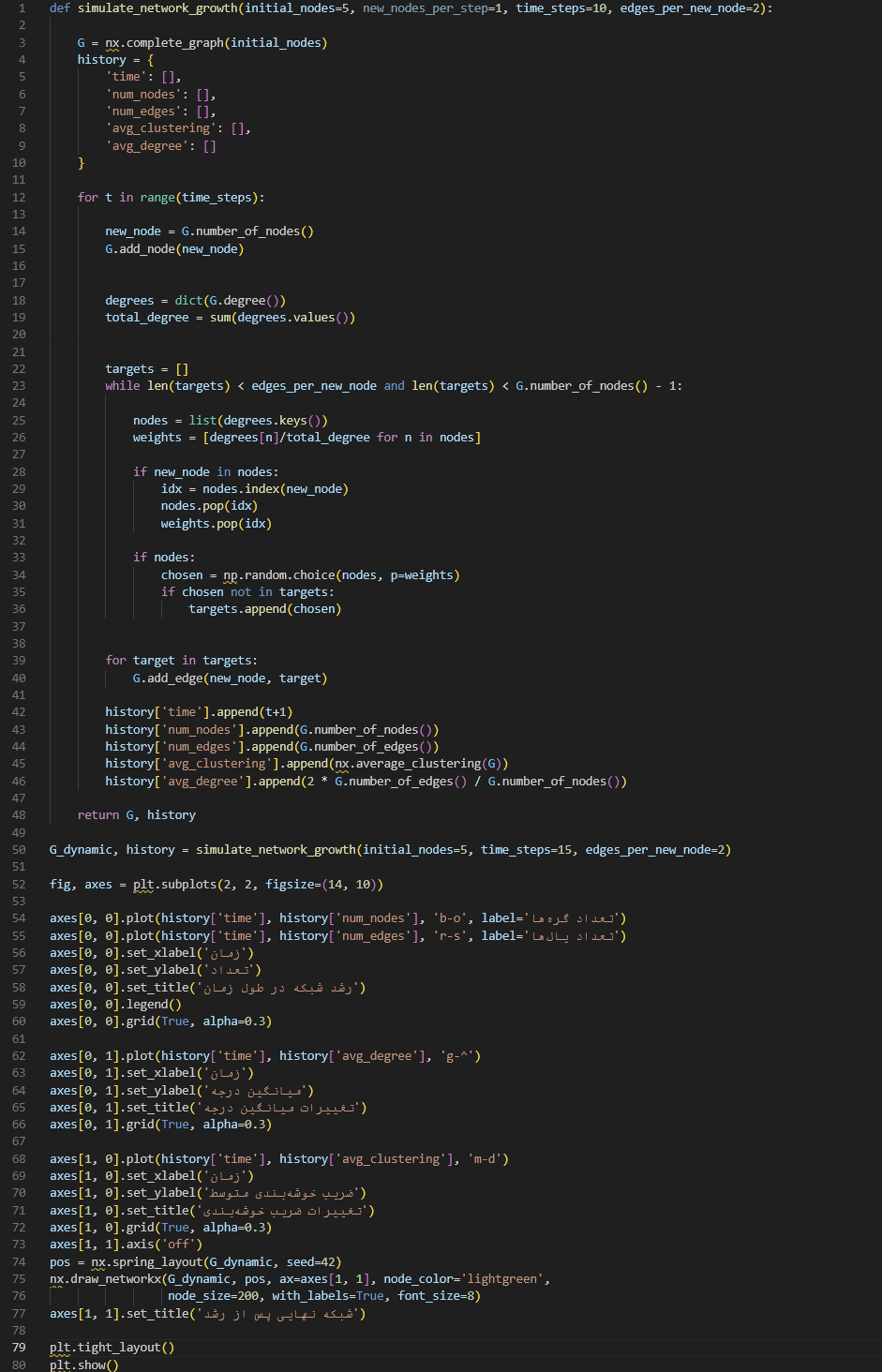Click the 'avg_degree' key in history dict

tap(147, 146)
